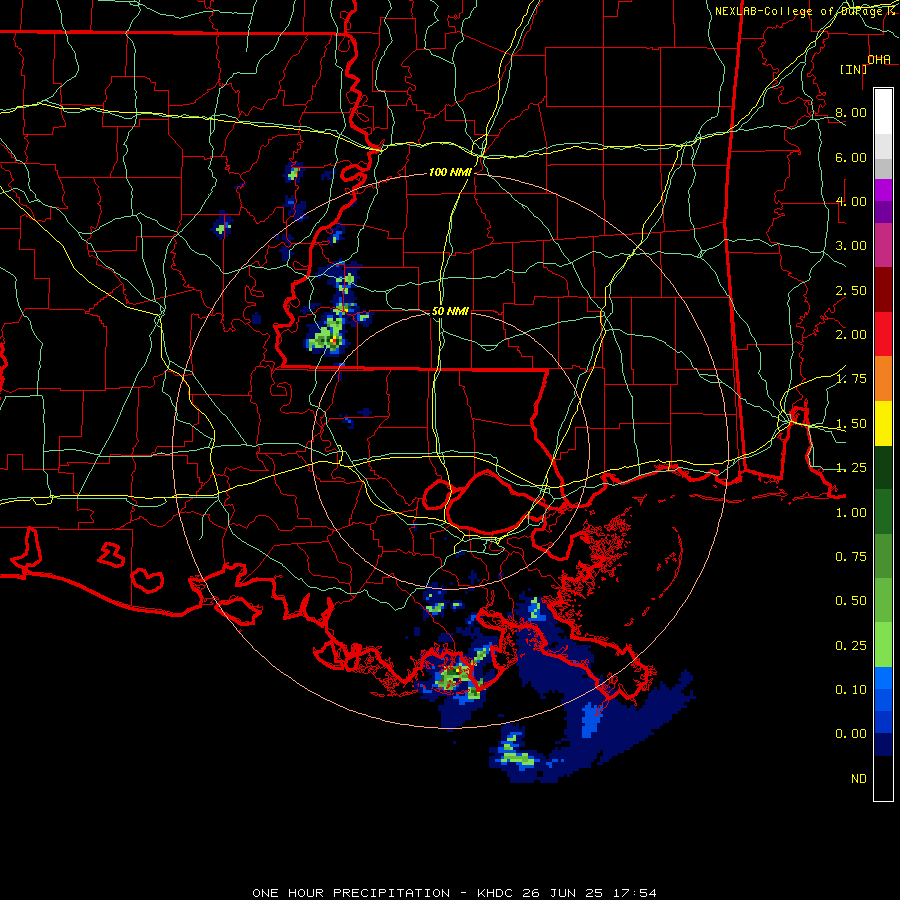Click the ND legend label
900x900 pixels.
(859, 779)
